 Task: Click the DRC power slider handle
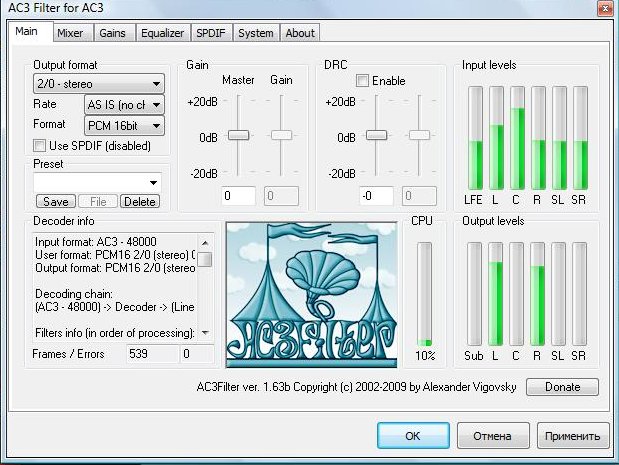click(x=376, y=135)
